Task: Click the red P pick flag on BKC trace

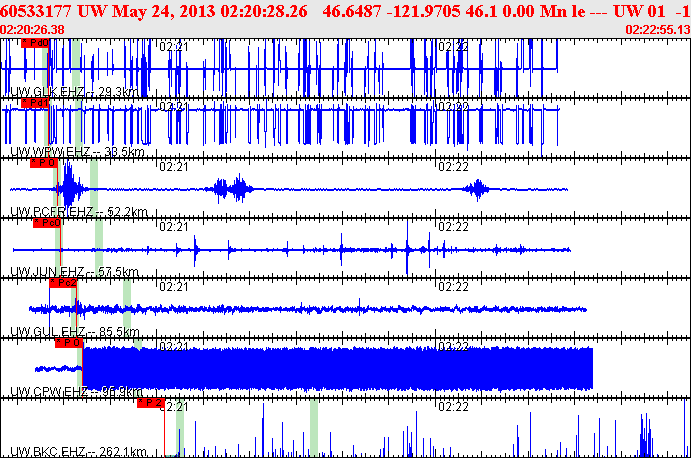Action: click(x=150, y=403)
